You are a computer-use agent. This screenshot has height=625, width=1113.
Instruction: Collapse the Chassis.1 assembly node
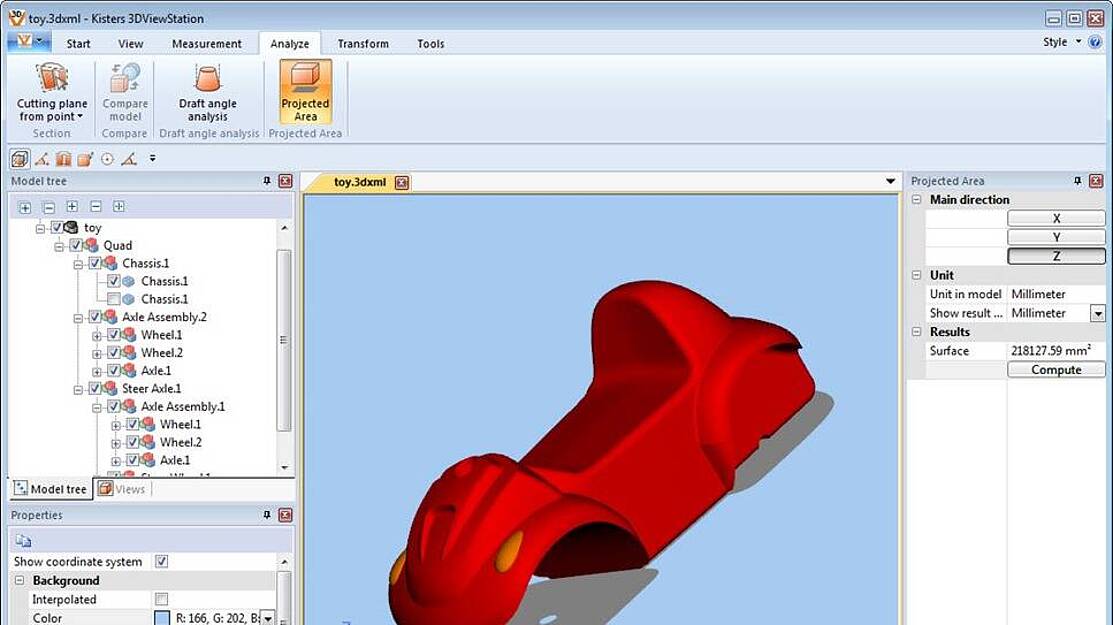[78, 264]
